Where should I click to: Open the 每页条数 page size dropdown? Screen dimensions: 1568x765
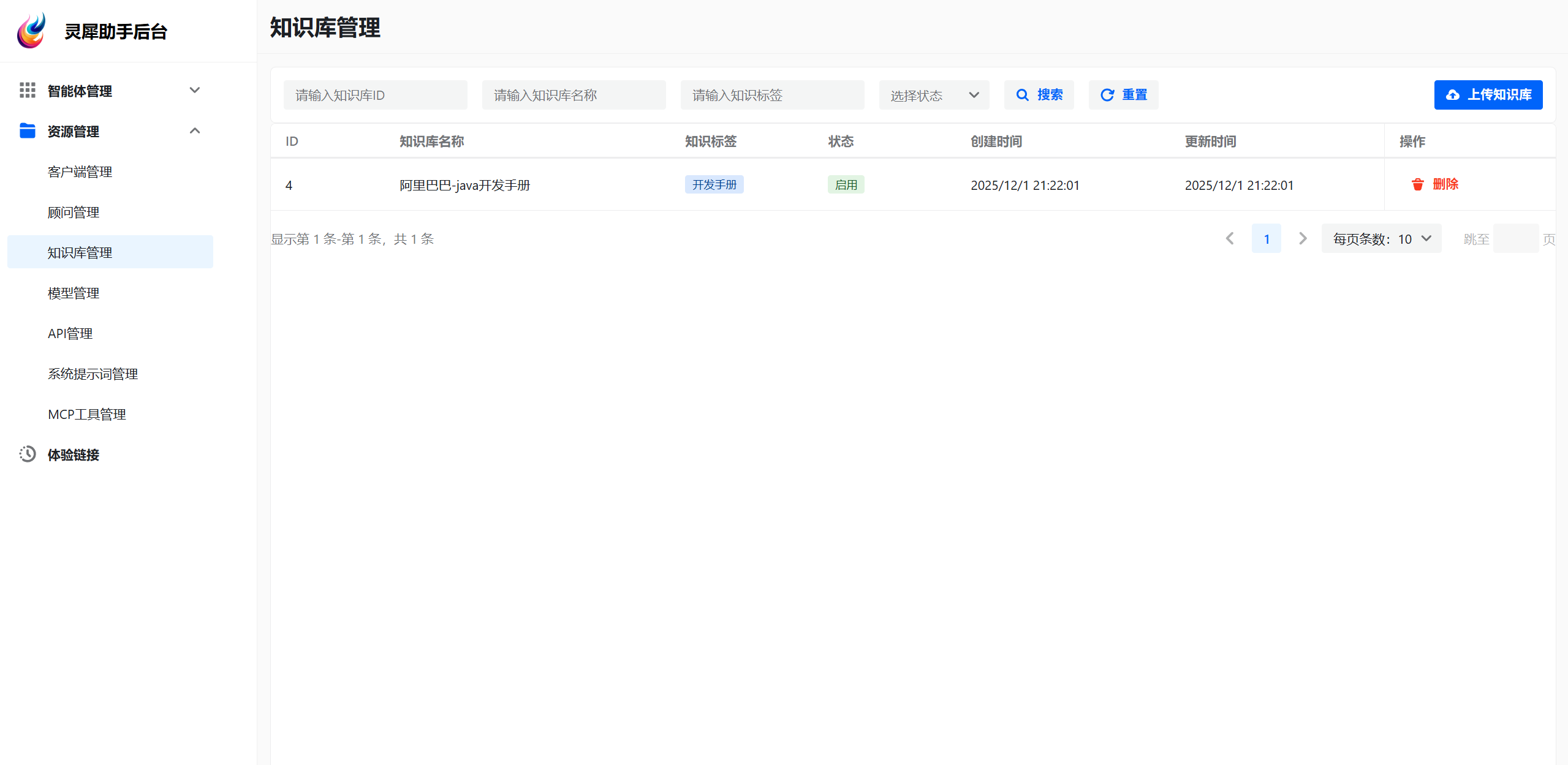point(1381,239)
